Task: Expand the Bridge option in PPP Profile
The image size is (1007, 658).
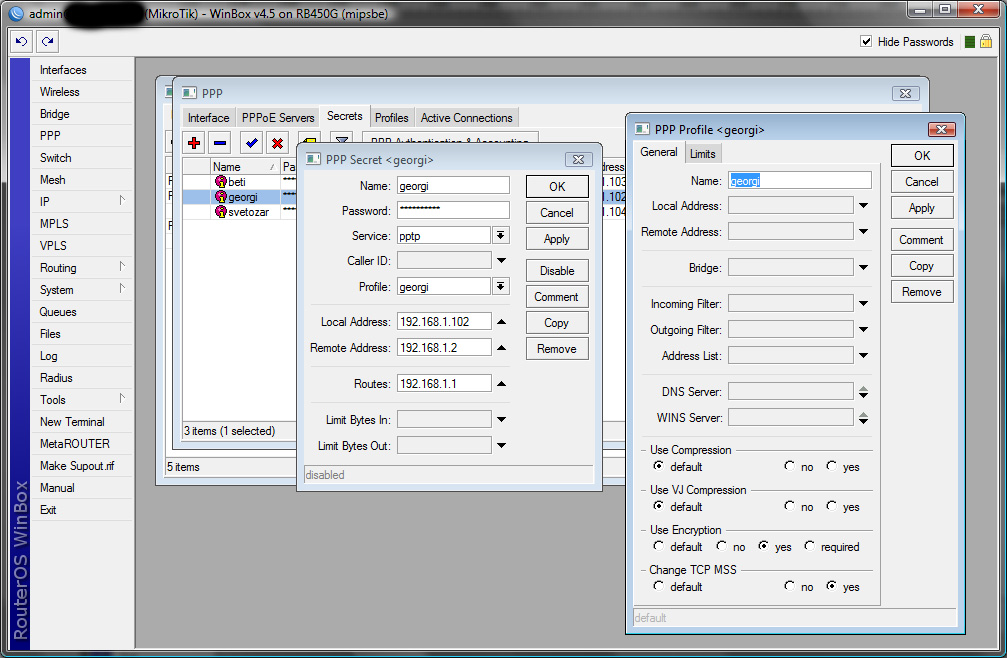Action: point(863,268)
